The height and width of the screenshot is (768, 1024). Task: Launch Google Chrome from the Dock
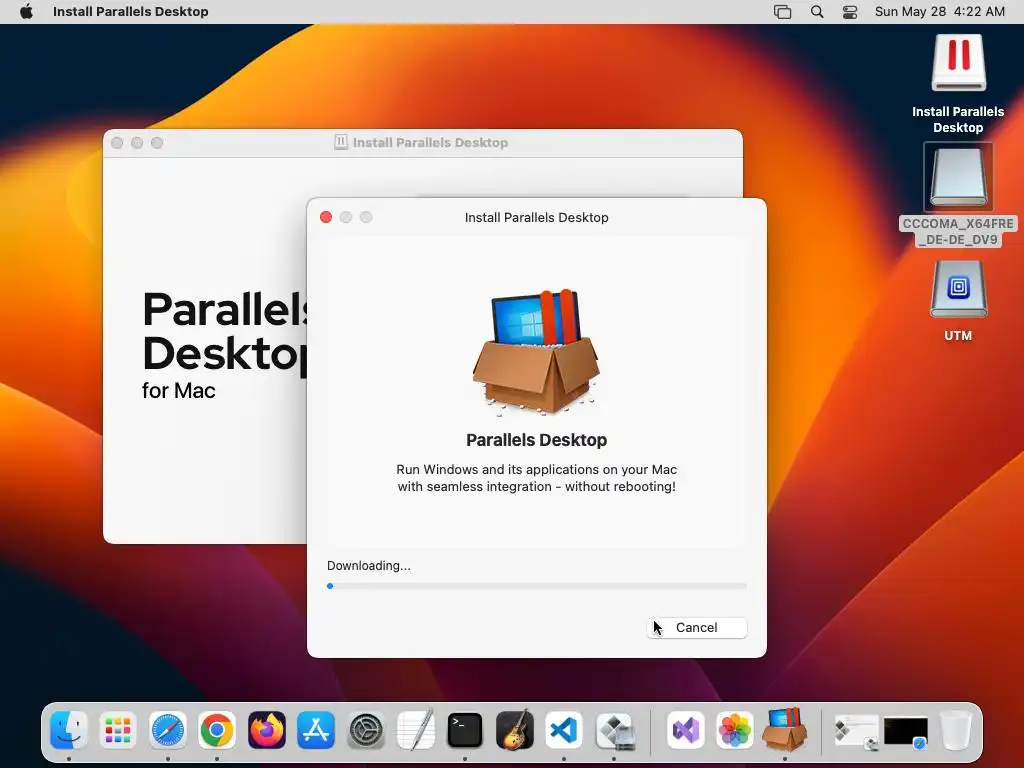coord(217,729)
